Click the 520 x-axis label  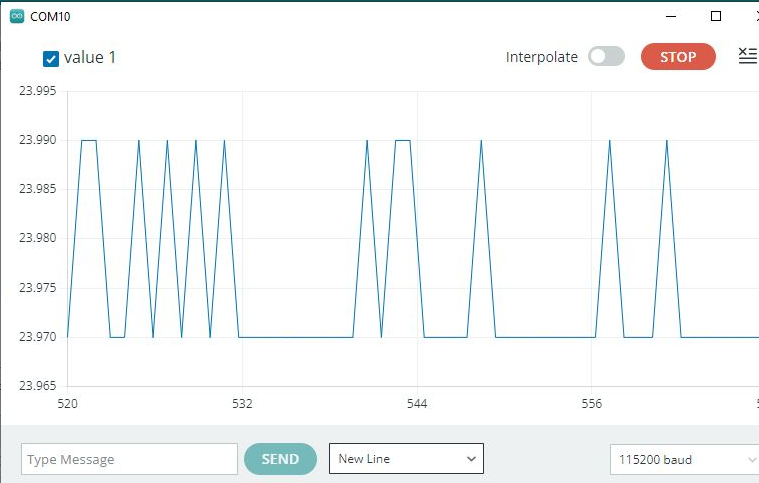point(67,404)
